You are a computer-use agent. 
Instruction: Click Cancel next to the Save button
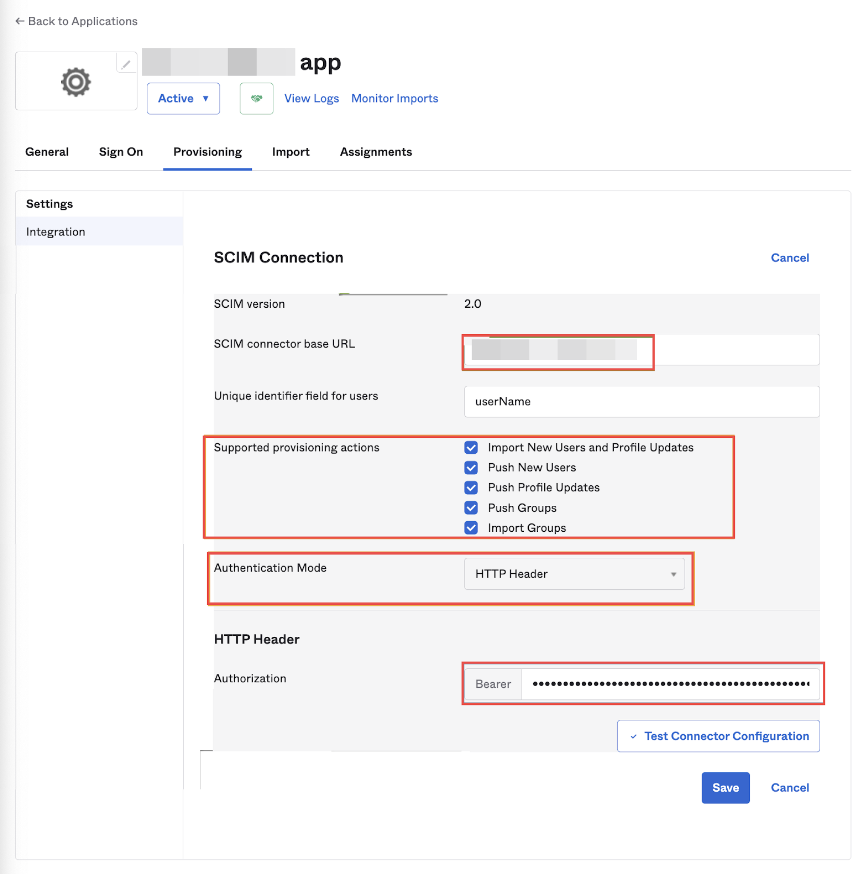790,788
